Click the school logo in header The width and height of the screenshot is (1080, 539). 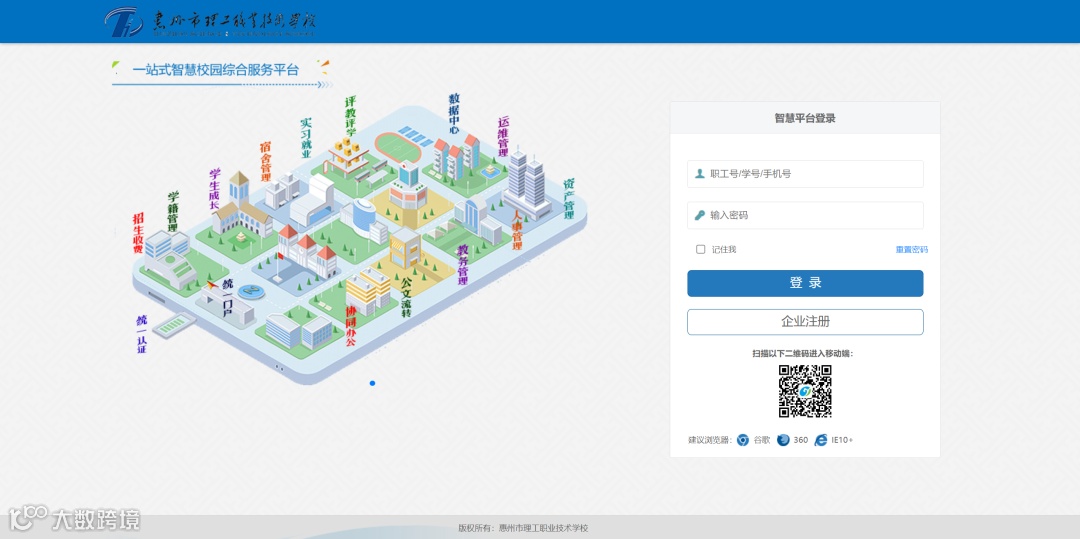click(x=211, y=22)
